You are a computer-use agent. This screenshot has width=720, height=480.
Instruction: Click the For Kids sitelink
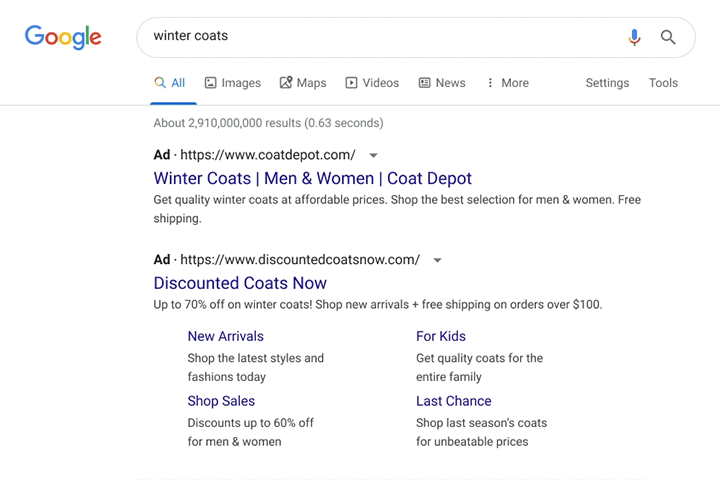441,336
